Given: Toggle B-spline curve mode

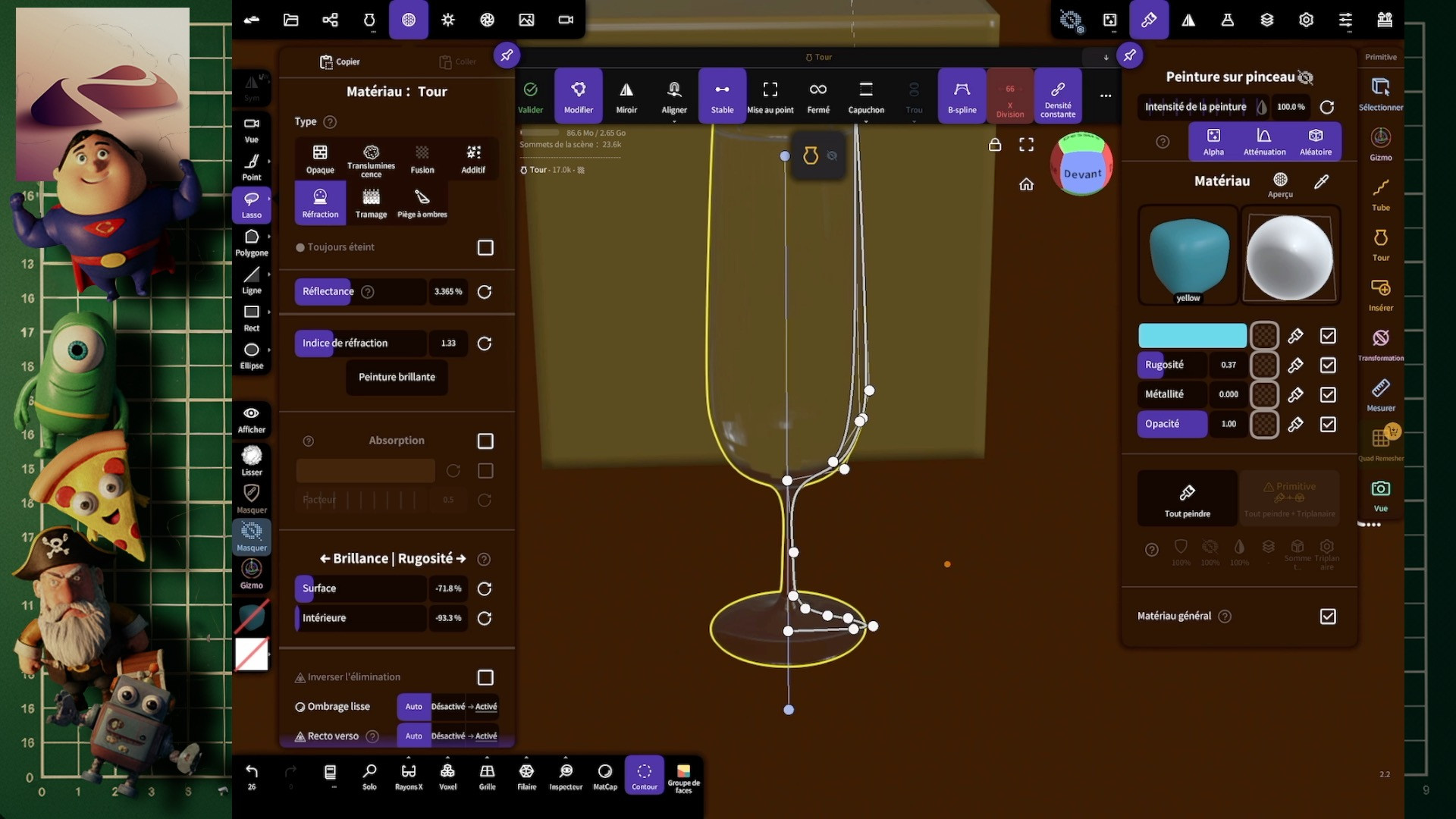Looking at the screenshot, I should point(962,96).
